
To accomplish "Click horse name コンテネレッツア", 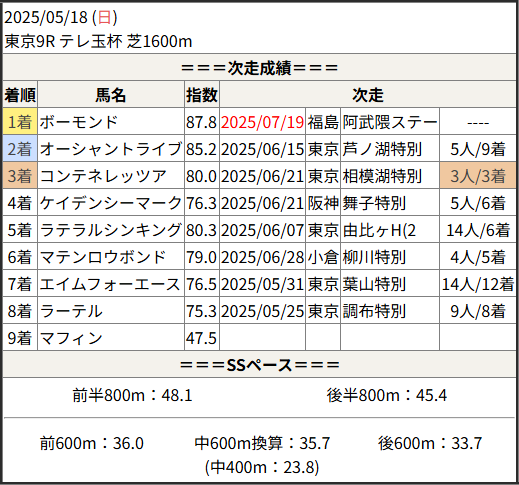I will (x=103, y=176).
